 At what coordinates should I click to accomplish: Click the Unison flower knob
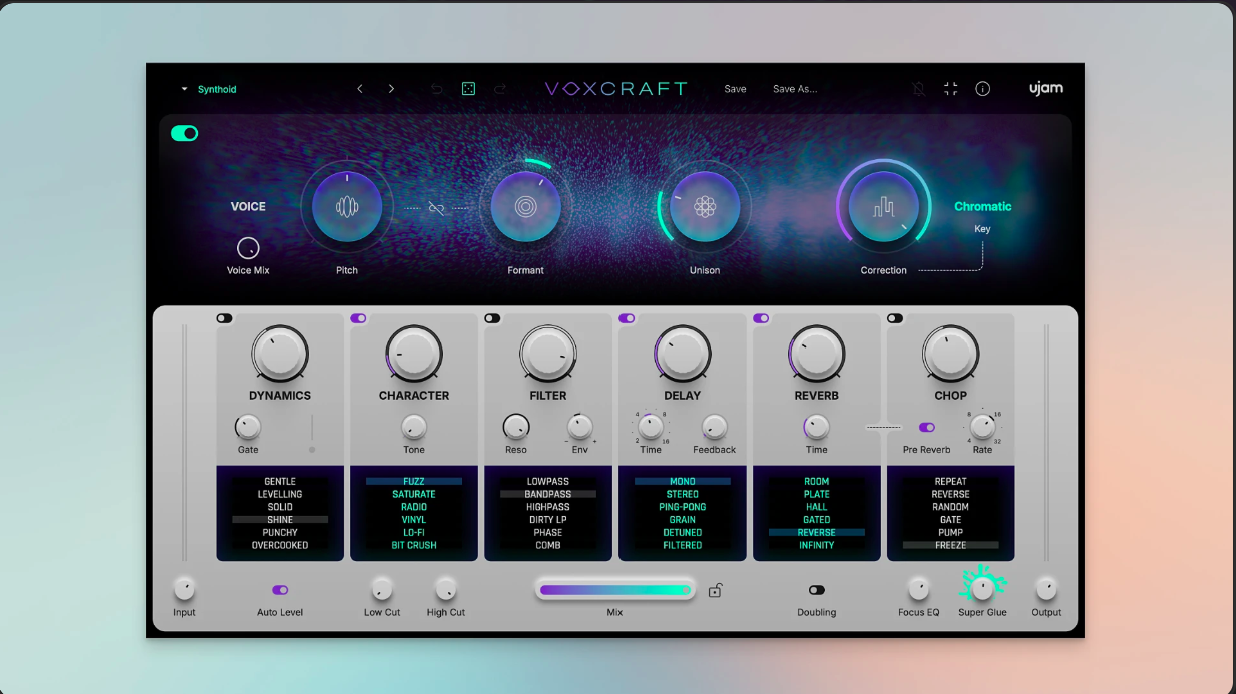pos(705,207)
